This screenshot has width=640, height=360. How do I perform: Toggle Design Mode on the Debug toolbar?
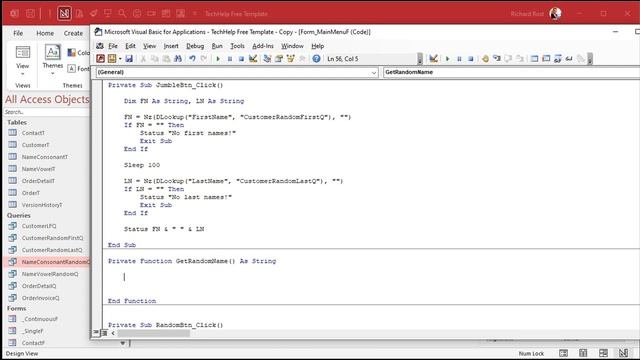(433, 59)
